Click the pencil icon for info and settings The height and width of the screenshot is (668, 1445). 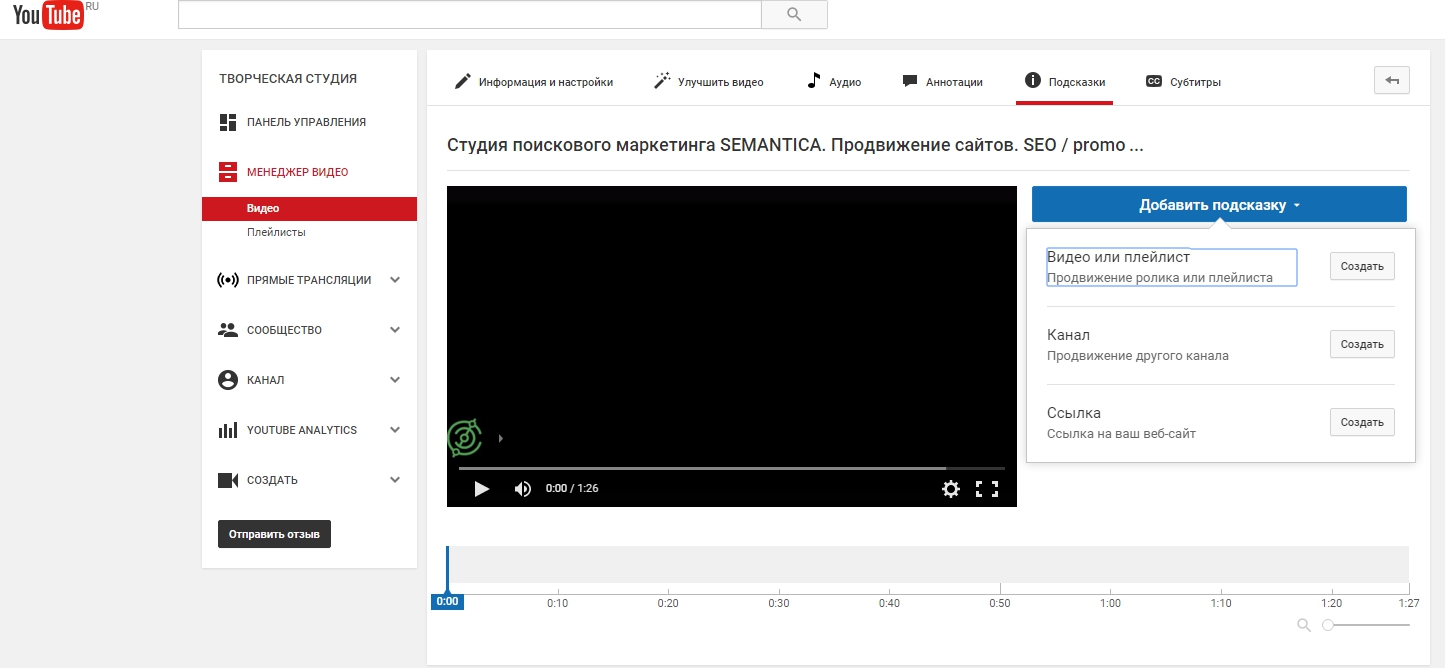462,82
